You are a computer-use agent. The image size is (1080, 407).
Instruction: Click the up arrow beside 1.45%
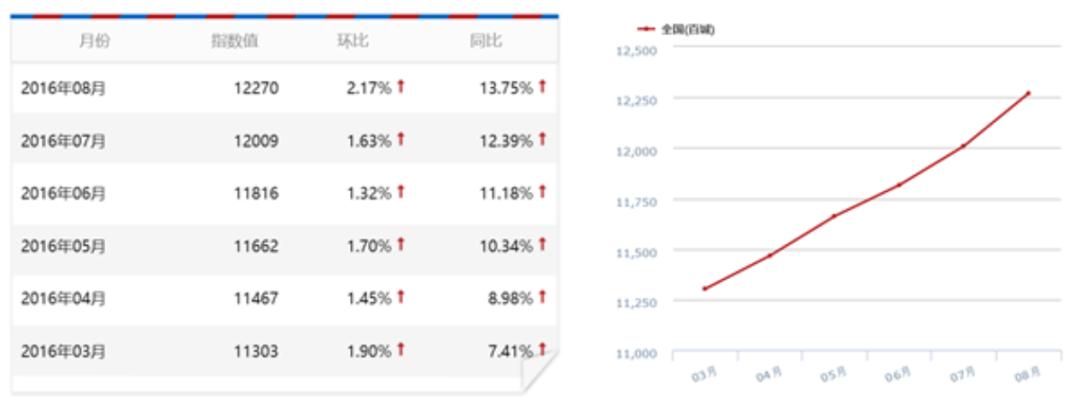401,297
